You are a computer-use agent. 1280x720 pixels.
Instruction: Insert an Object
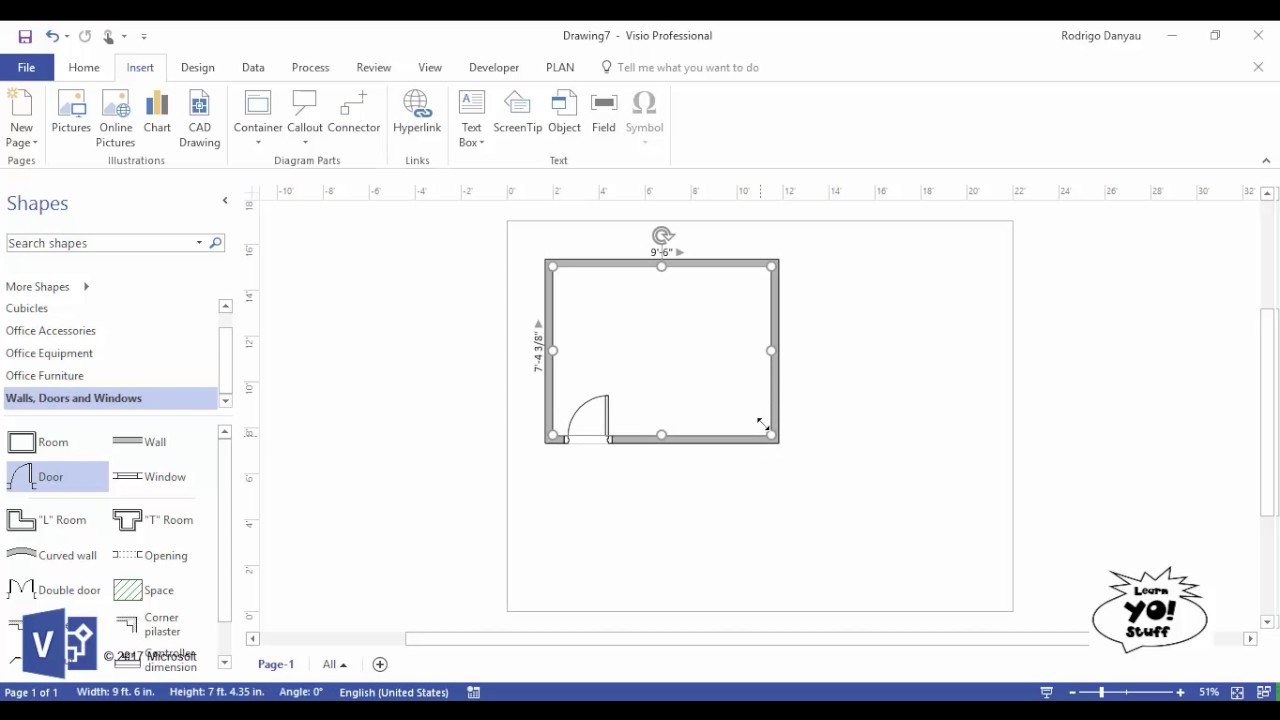564,112
